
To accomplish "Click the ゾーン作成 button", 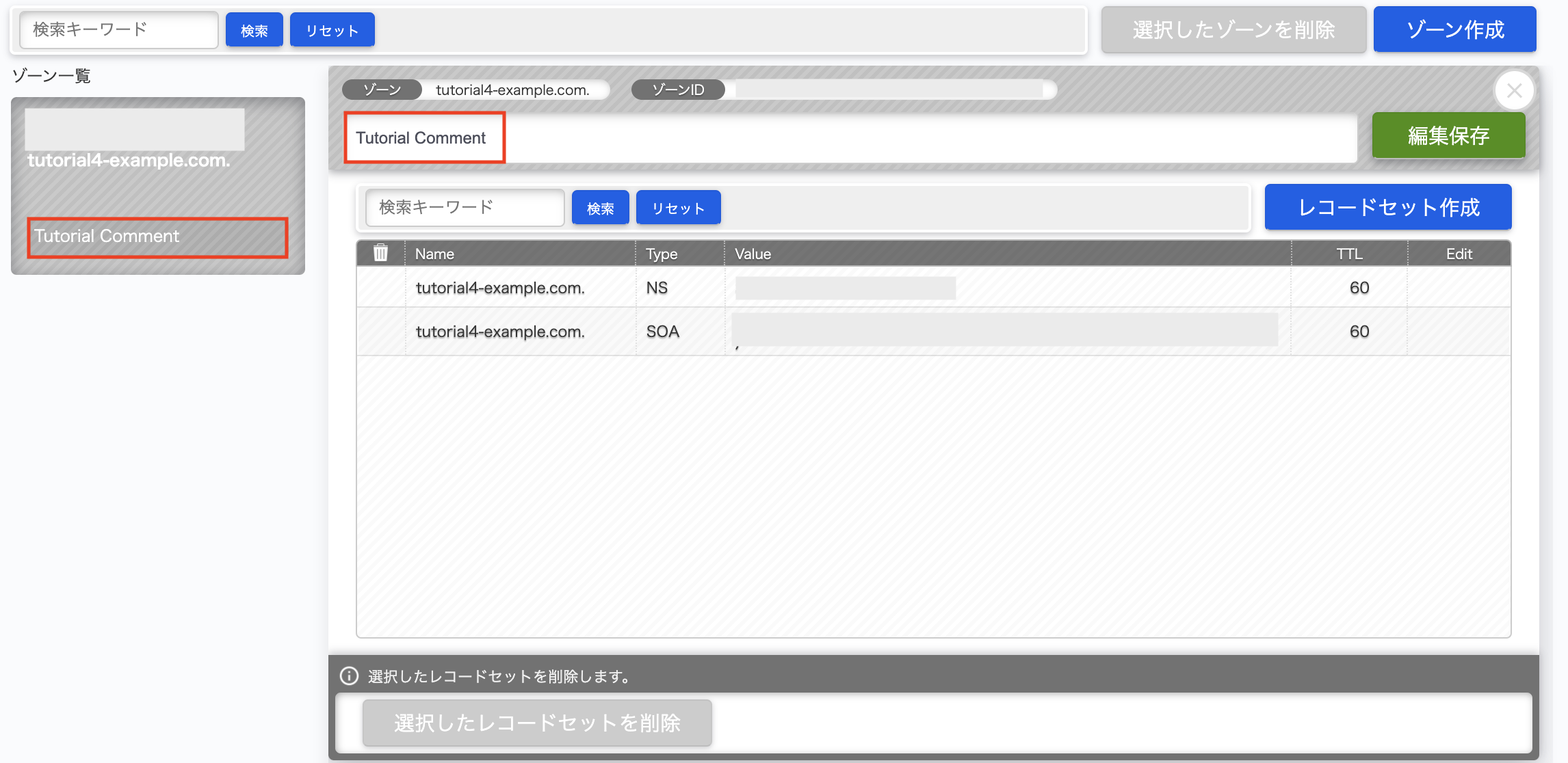I will [1454, 29].
